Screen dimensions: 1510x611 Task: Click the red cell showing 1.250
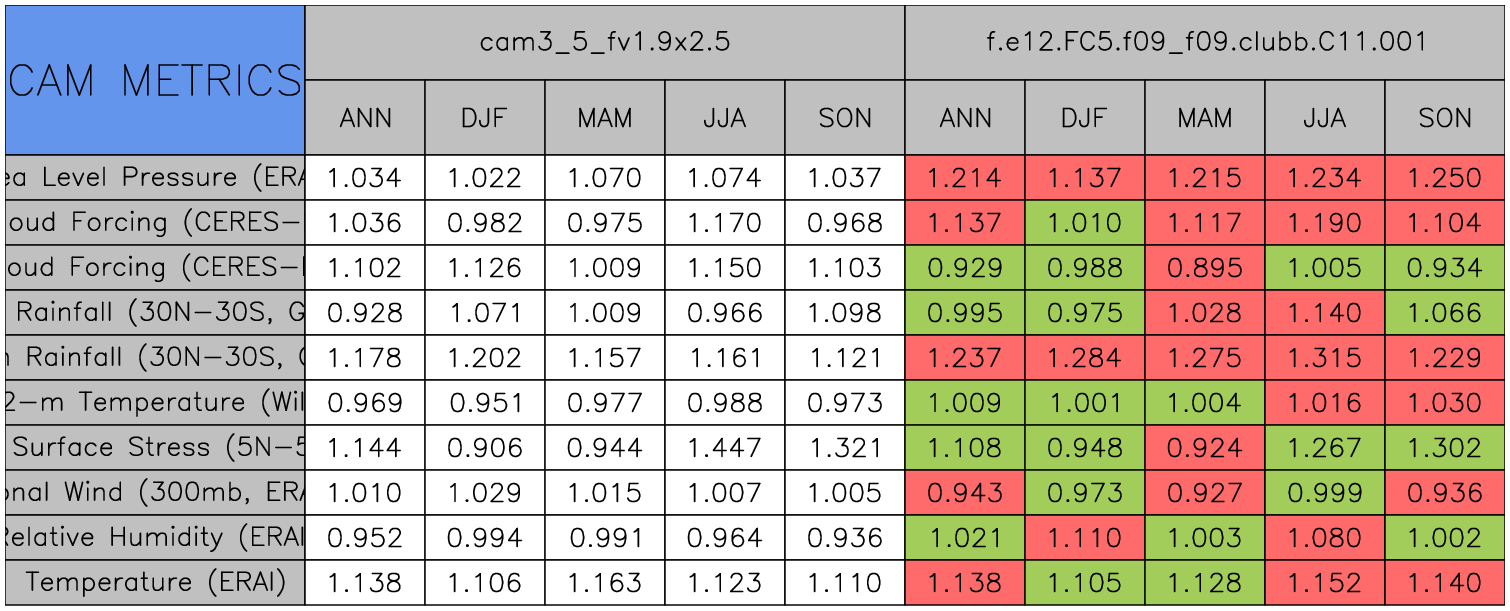point(1445,178)
